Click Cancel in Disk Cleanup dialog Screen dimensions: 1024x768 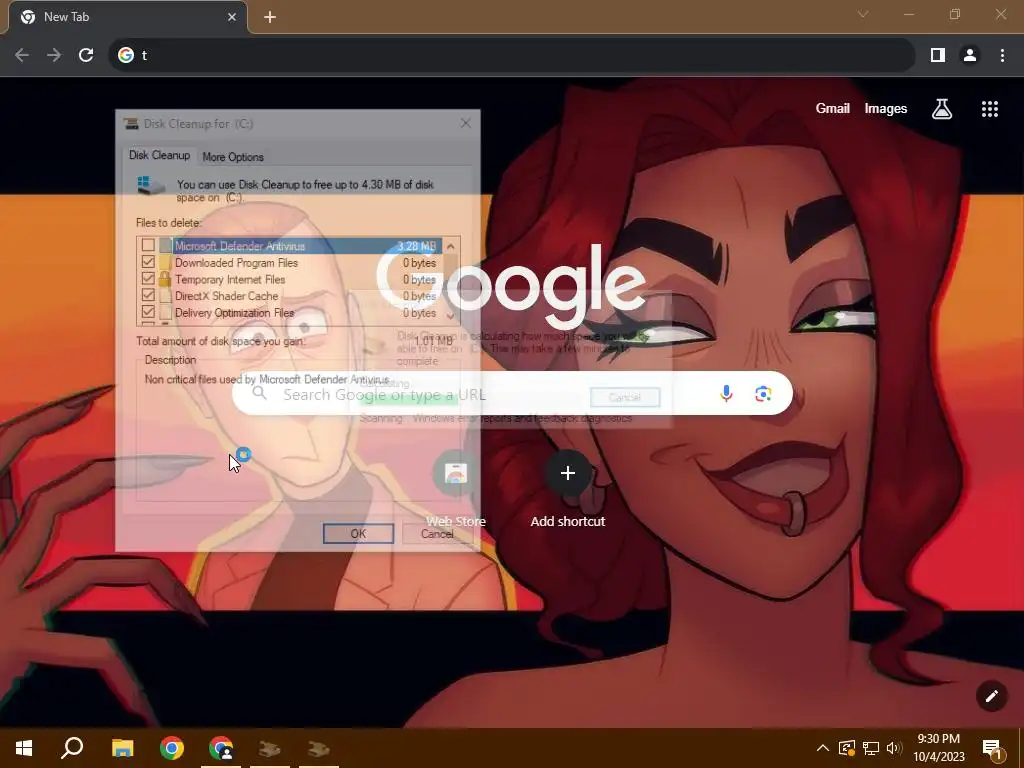coord(437,534)
